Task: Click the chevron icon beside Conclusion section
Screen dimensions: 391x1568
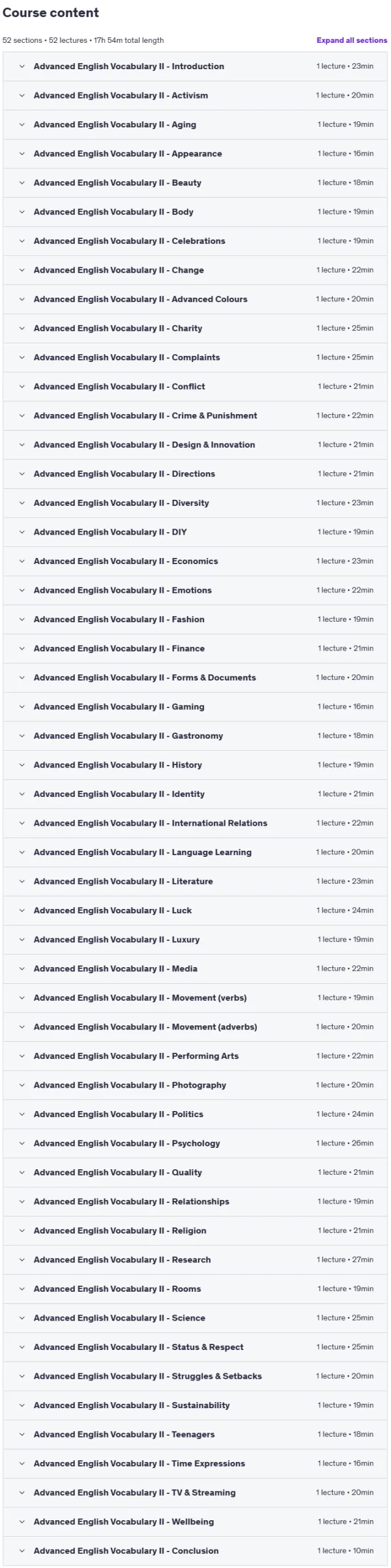Action: click(x=22, y=1550)
